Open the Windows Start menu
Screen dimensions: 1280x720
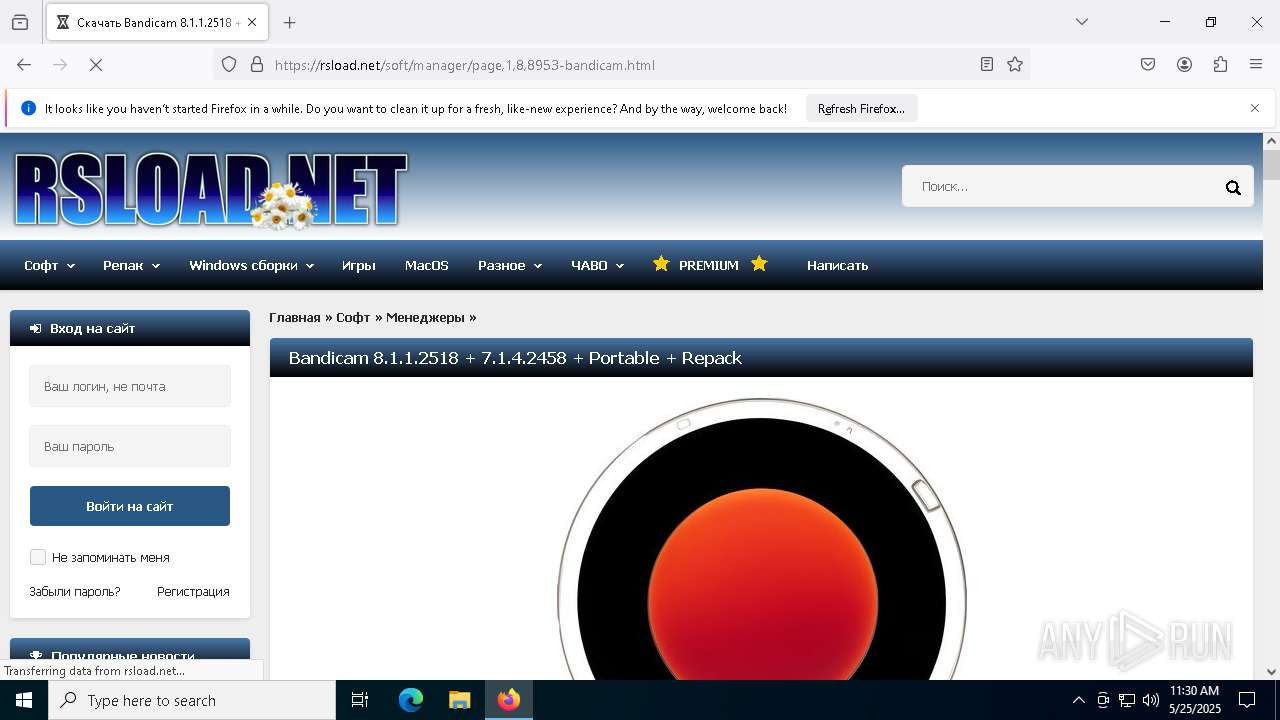pos(24,700)
